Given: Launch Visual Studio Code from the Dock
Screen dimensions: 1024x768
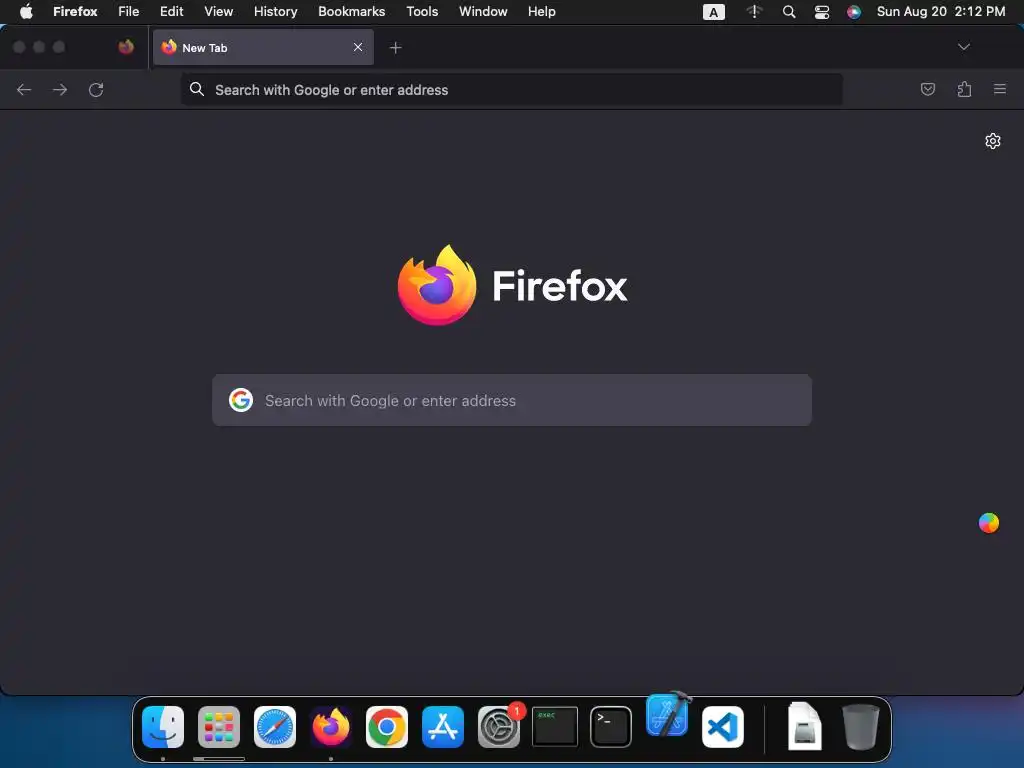Looking at the screenshot, I should pyautogui.click(x=723, y=727).
